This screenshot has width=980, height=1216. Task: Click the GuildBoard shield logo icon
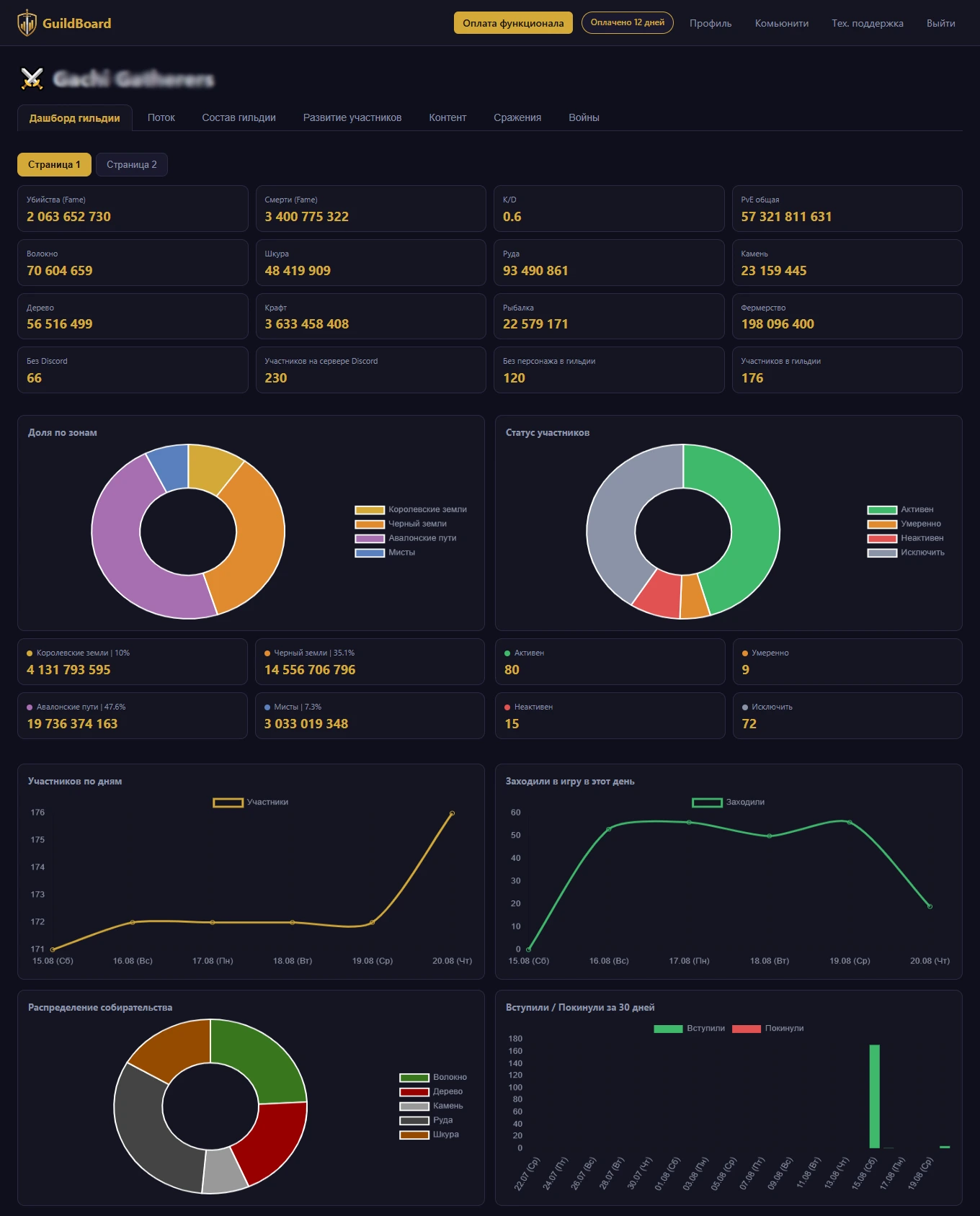[x=27, y=23]
